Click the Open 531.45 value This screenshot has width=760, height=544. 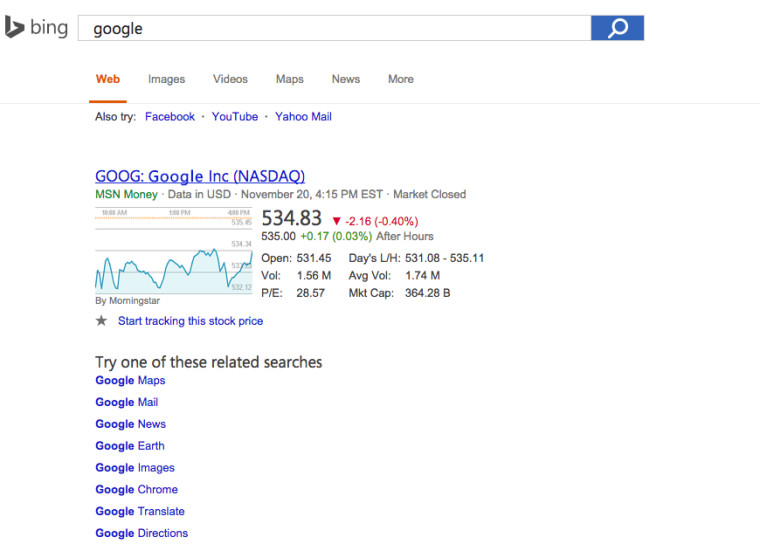[314, 258]
